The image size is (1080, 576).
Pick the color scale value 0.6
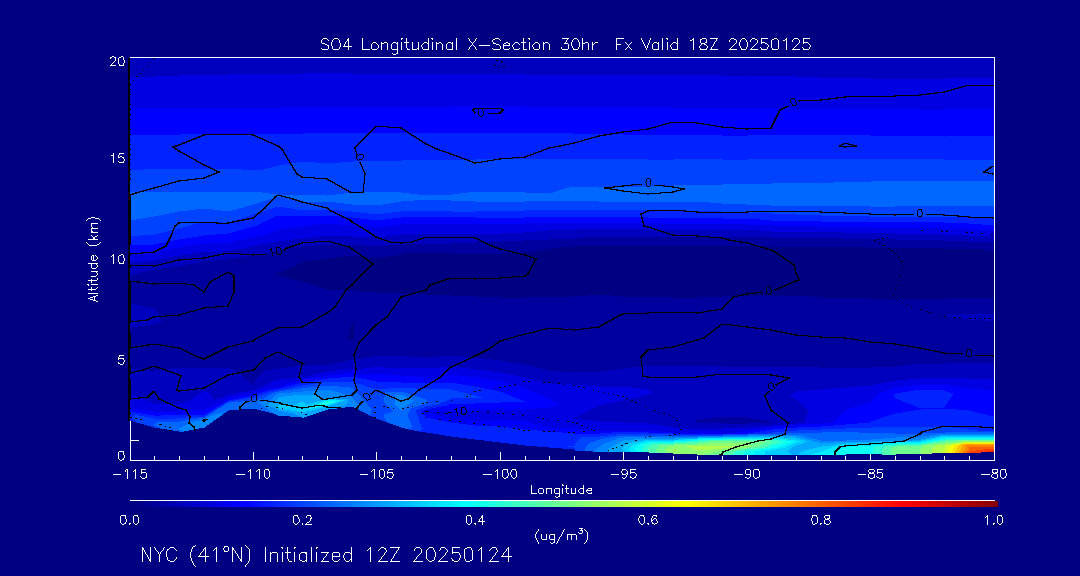coord(648,520)
